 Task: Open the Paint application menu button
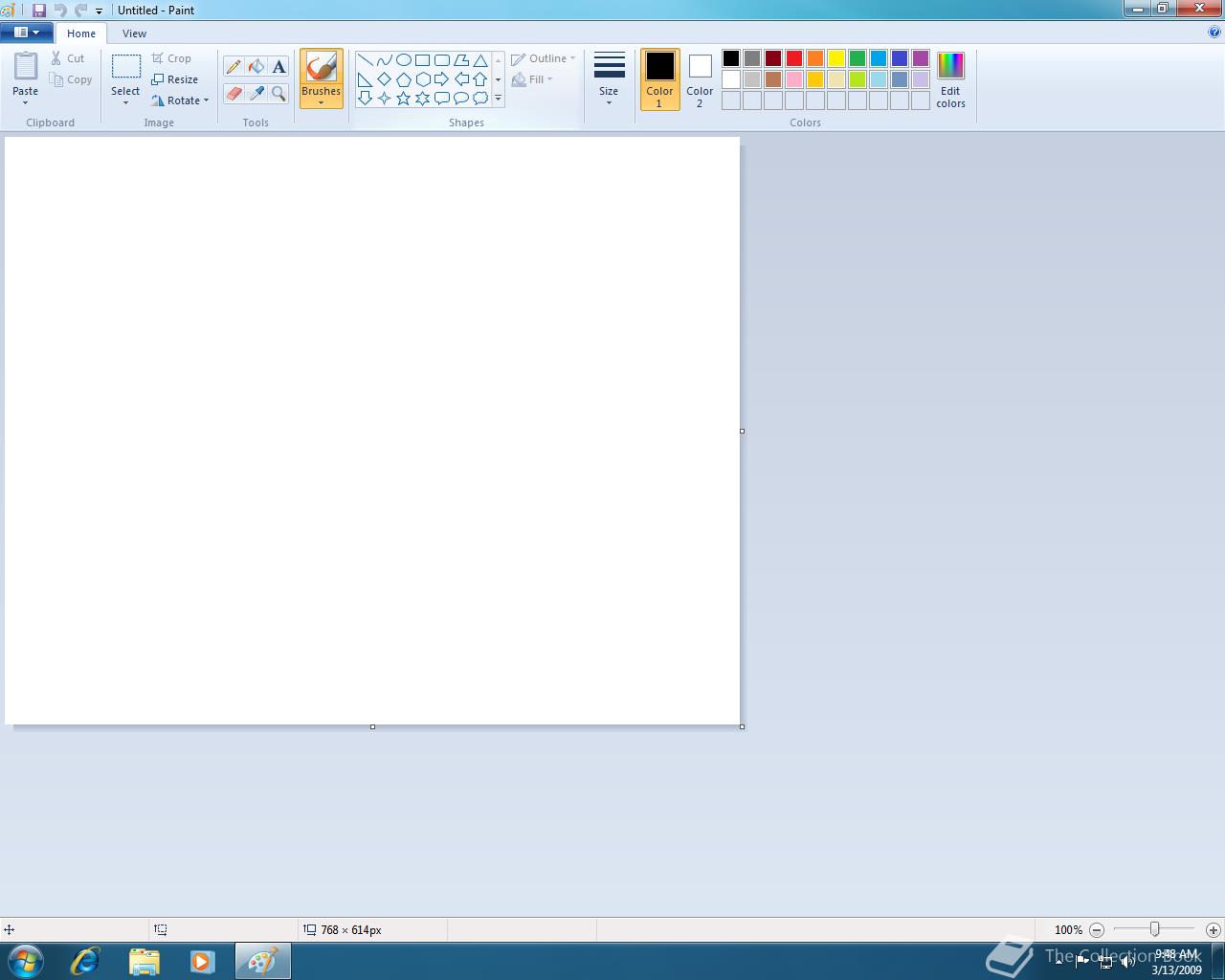(27, 33)
